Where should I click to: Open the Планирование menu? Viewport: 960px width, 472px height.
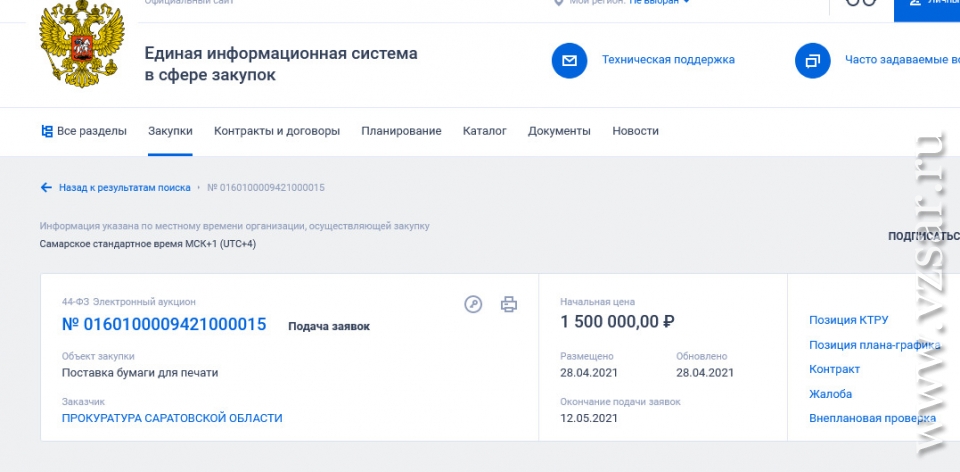401,131
